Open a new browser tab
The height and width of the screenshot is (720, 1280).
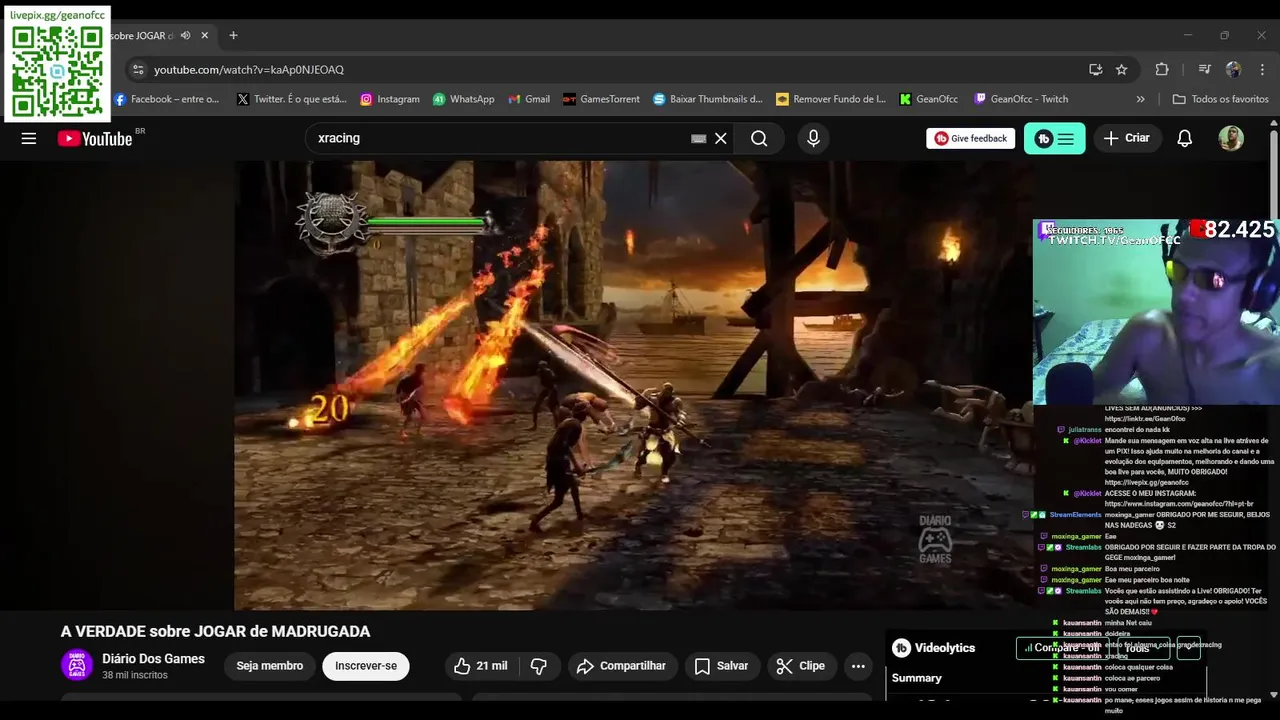point(233,35)
